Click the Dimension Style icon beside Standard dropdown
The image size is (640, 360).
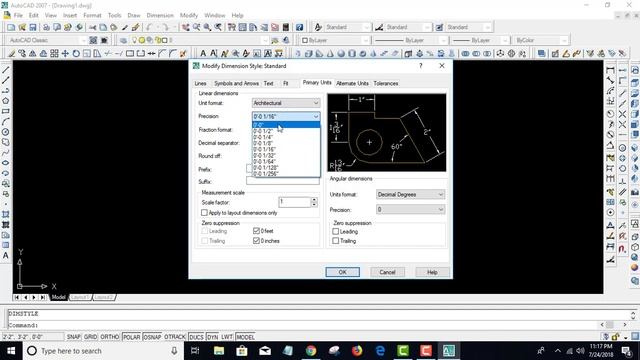tap(379, 27)
